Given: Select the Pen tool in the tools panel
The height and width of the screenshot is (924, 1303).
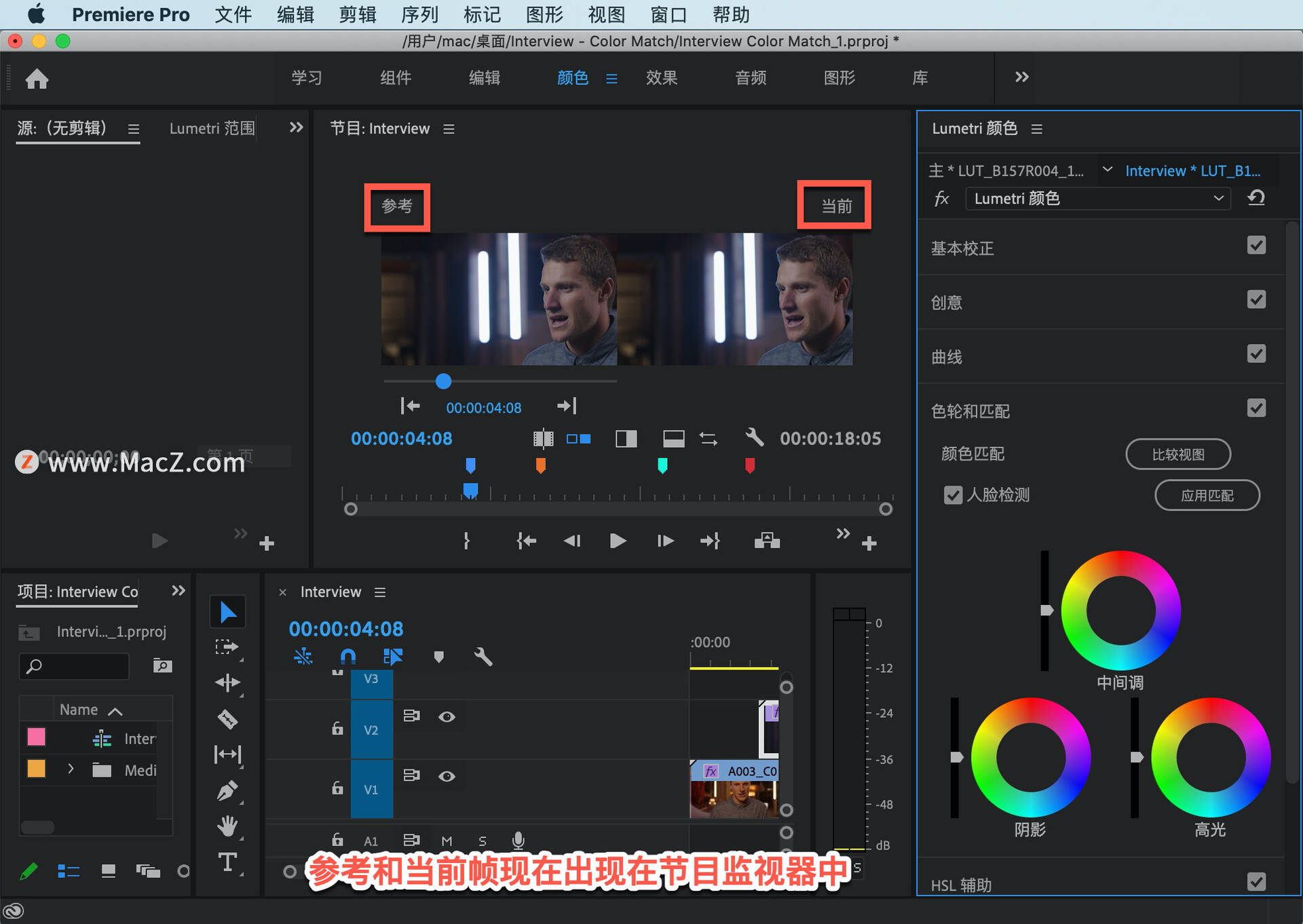Looking at the screenshot, I should tap(227, 791).
